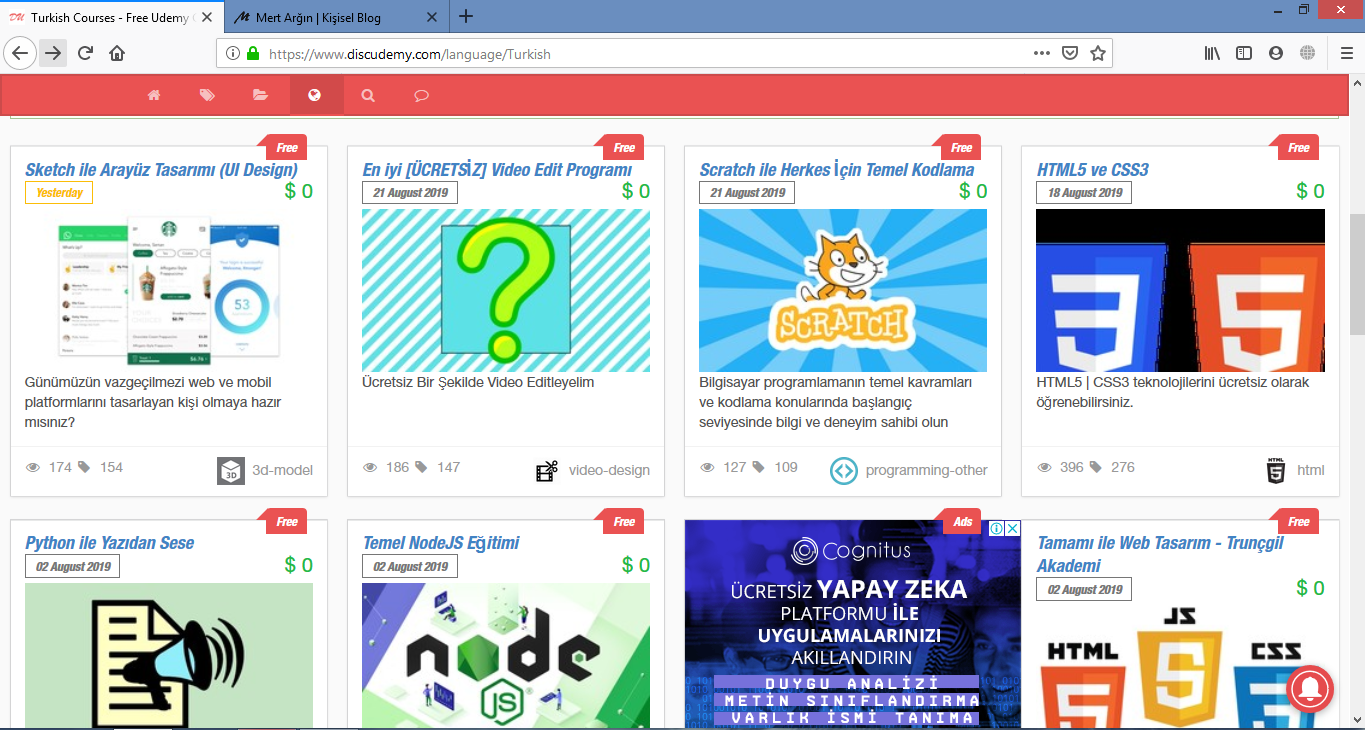Viewport: 1365px width, 730px height.
Task: Click the Ads ribbon on Cognitus card
Action: coord(962,521)
